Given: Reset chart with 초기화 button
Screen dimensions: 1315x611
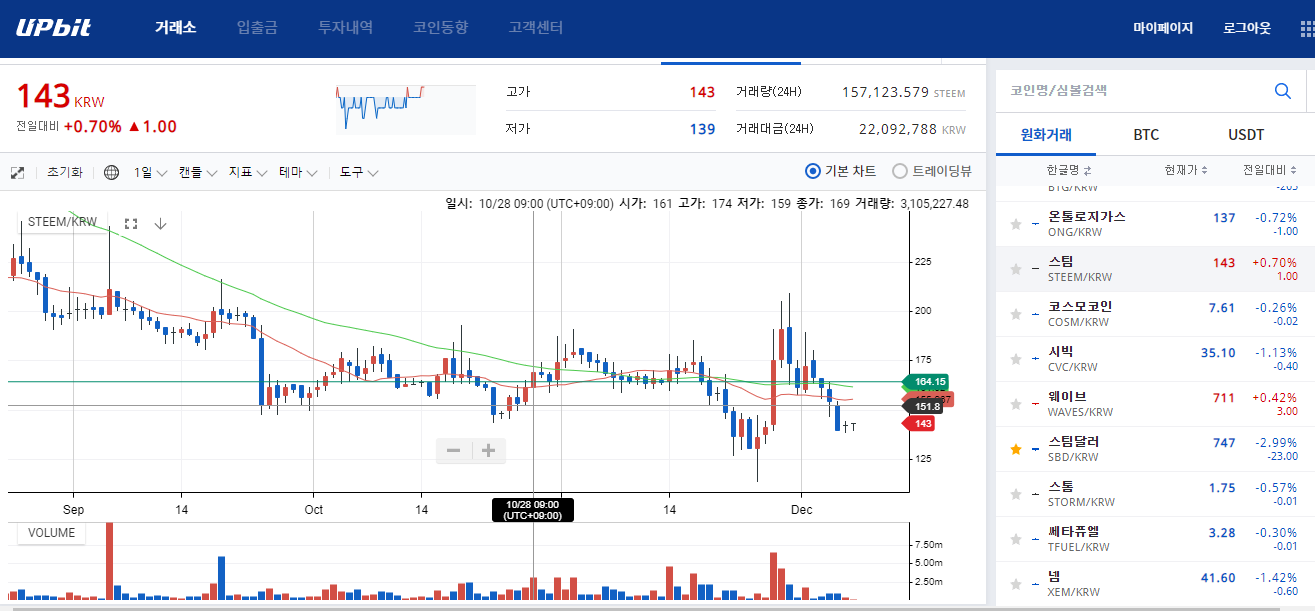Looking at the screenshot, I should (x=65, y=172).
